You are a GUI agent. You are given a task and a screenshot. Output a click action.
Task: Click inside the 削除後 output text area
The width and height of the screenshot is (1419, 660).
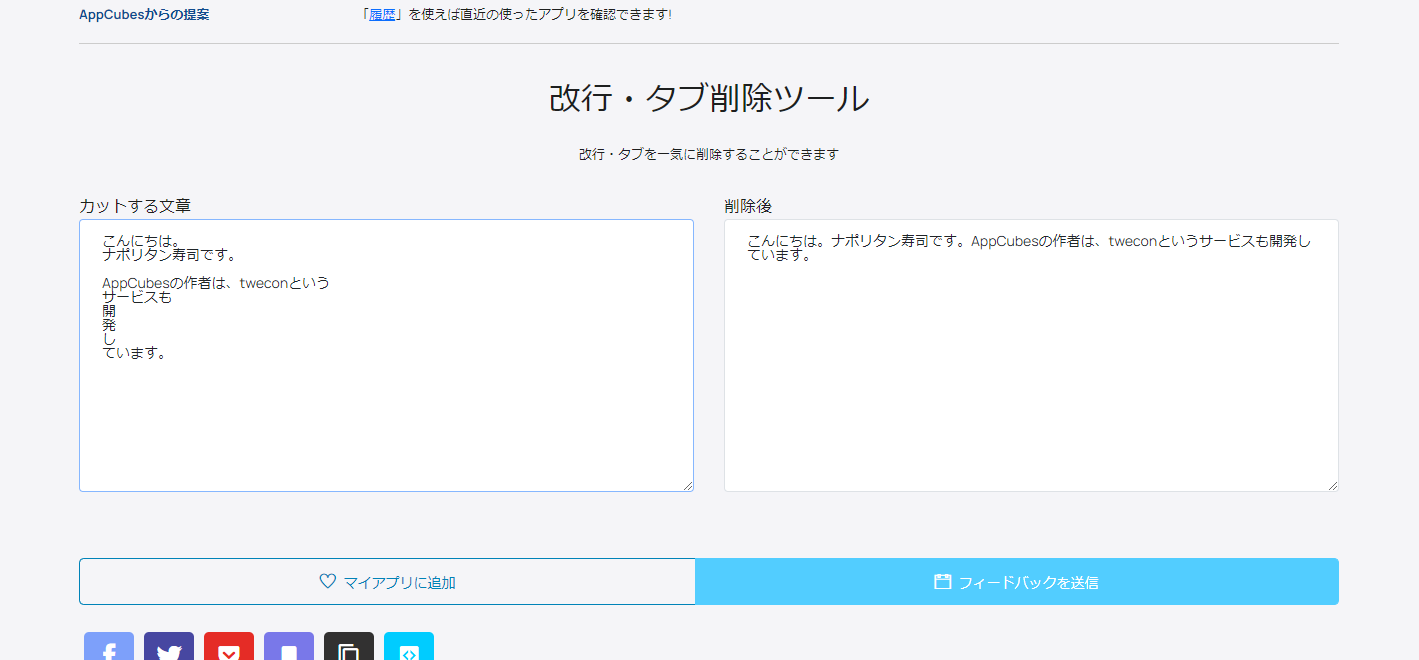pos(1031,355)
